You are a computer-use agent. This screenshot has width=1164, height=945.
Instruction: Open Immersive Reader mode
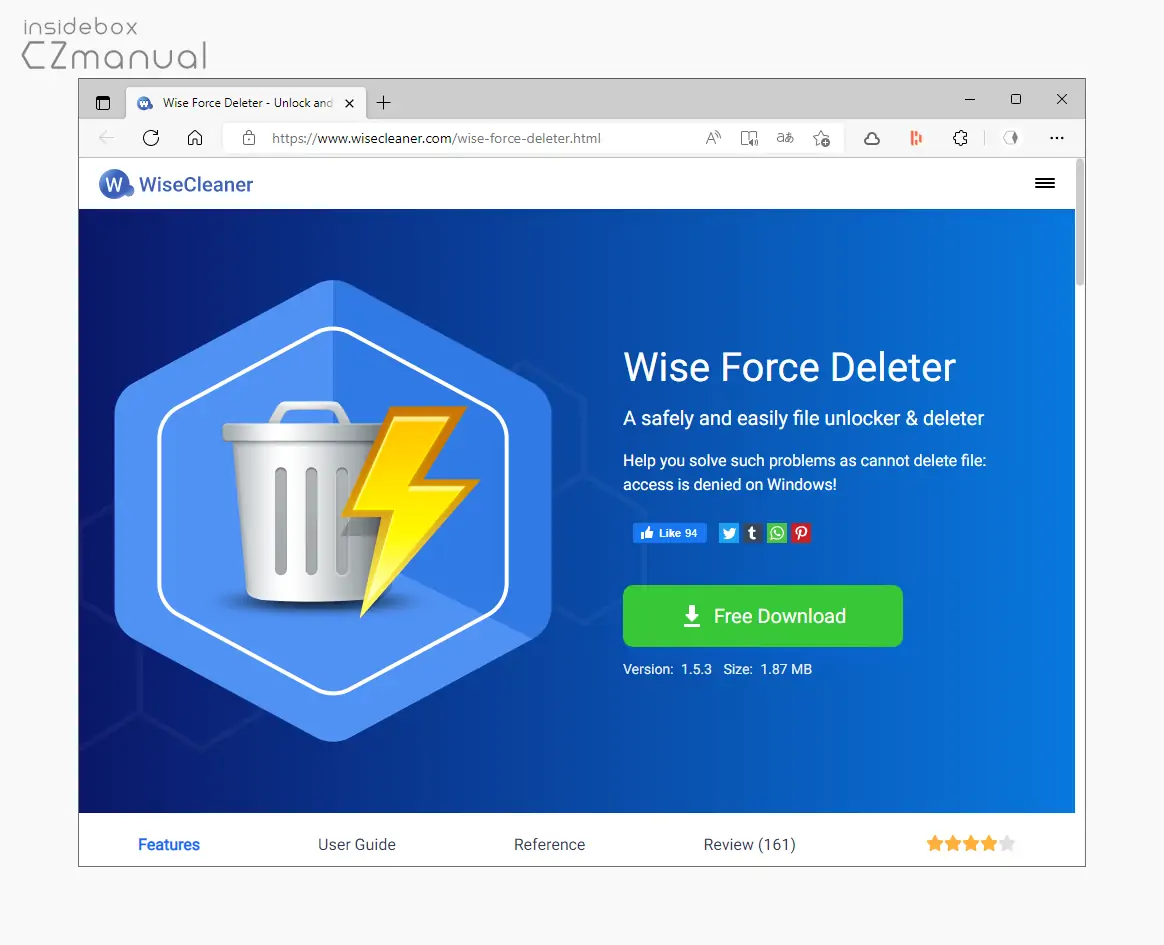748,138
